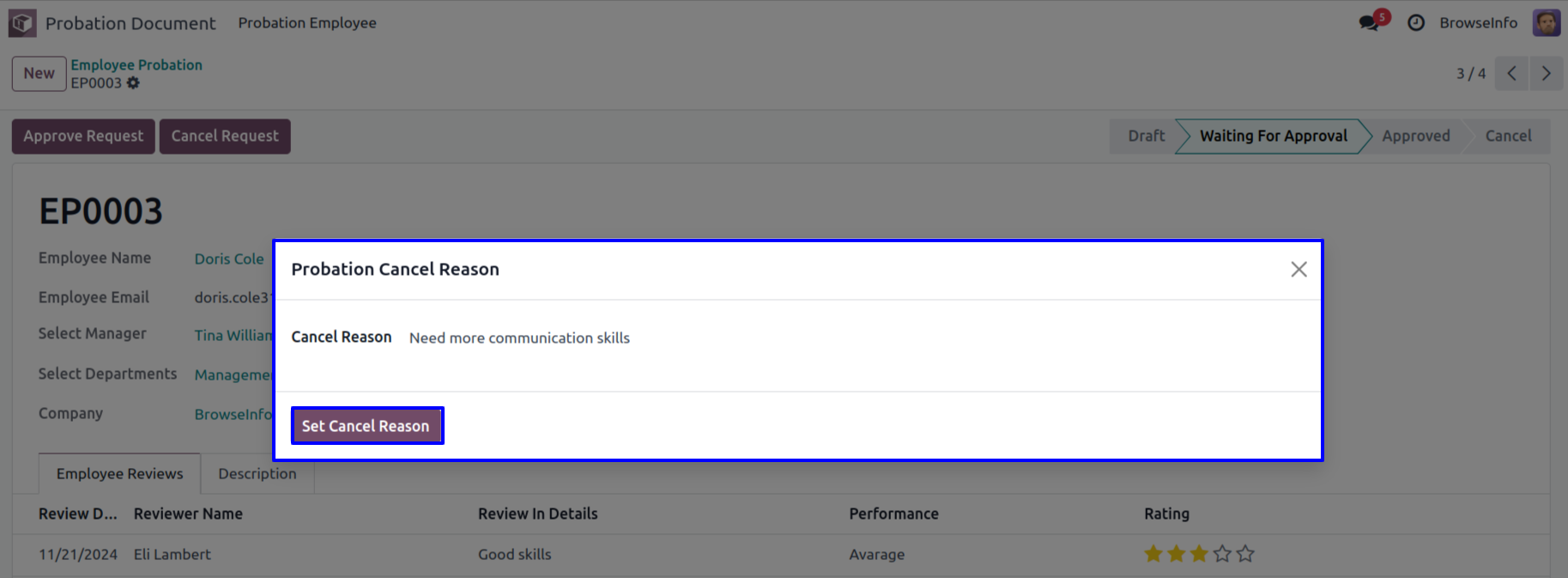
Task: Open the discuss messages icon
Action: [x=1370, y=23]
